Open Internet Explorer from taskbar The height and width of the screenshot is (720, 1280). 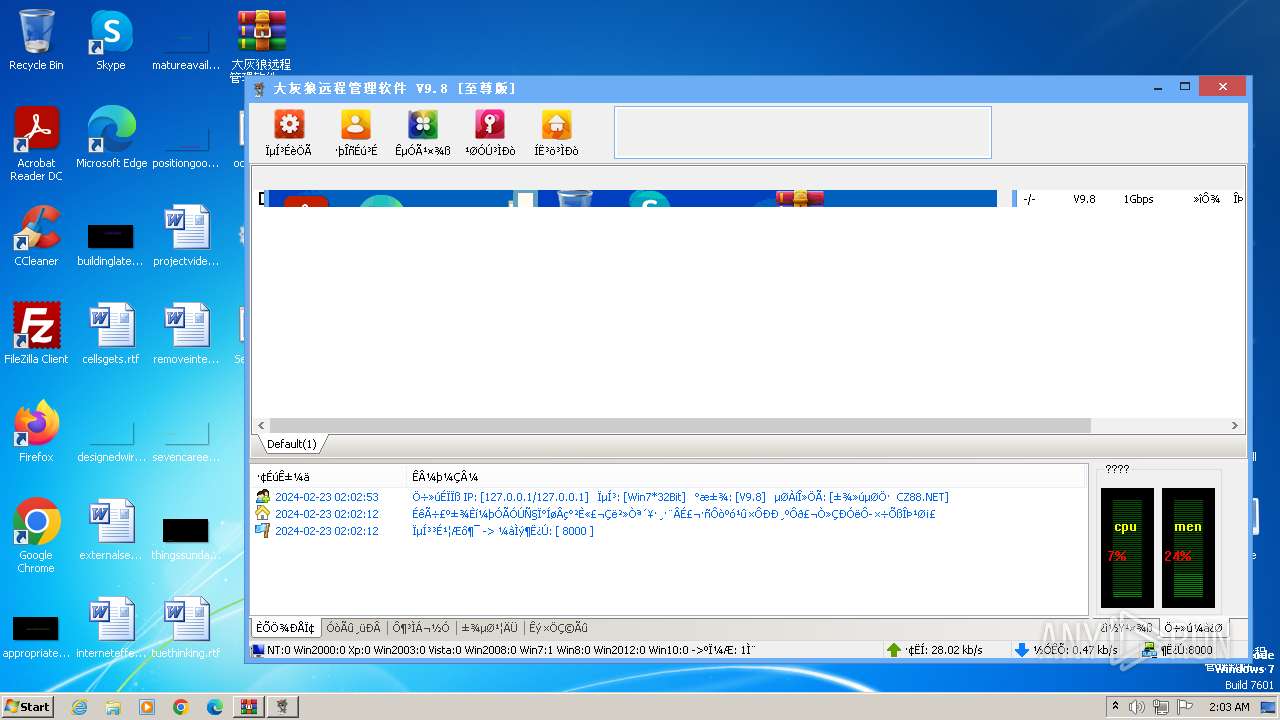pos(80,707)
